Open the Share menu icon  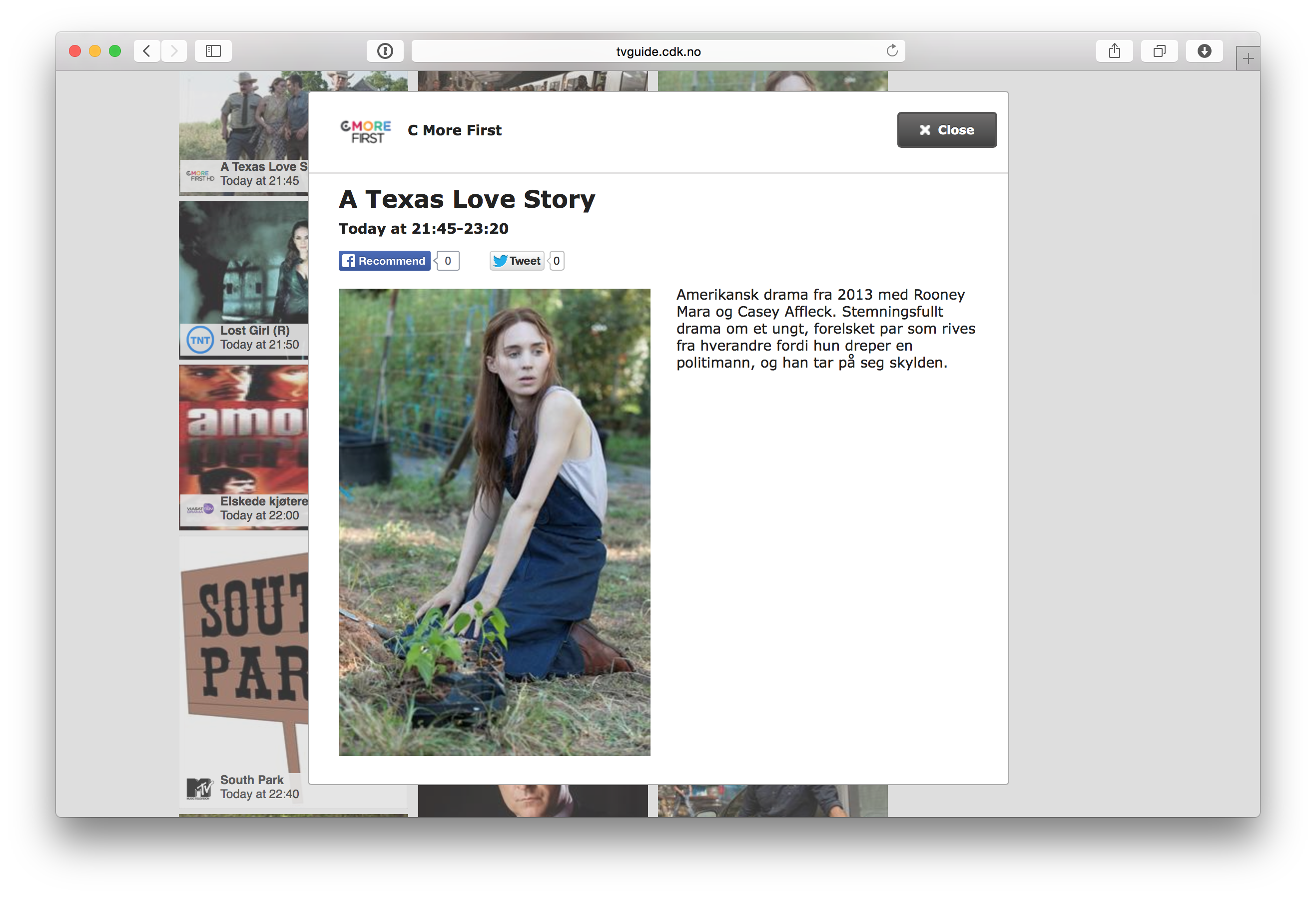pyautogui.click(x=1114, y=51)
